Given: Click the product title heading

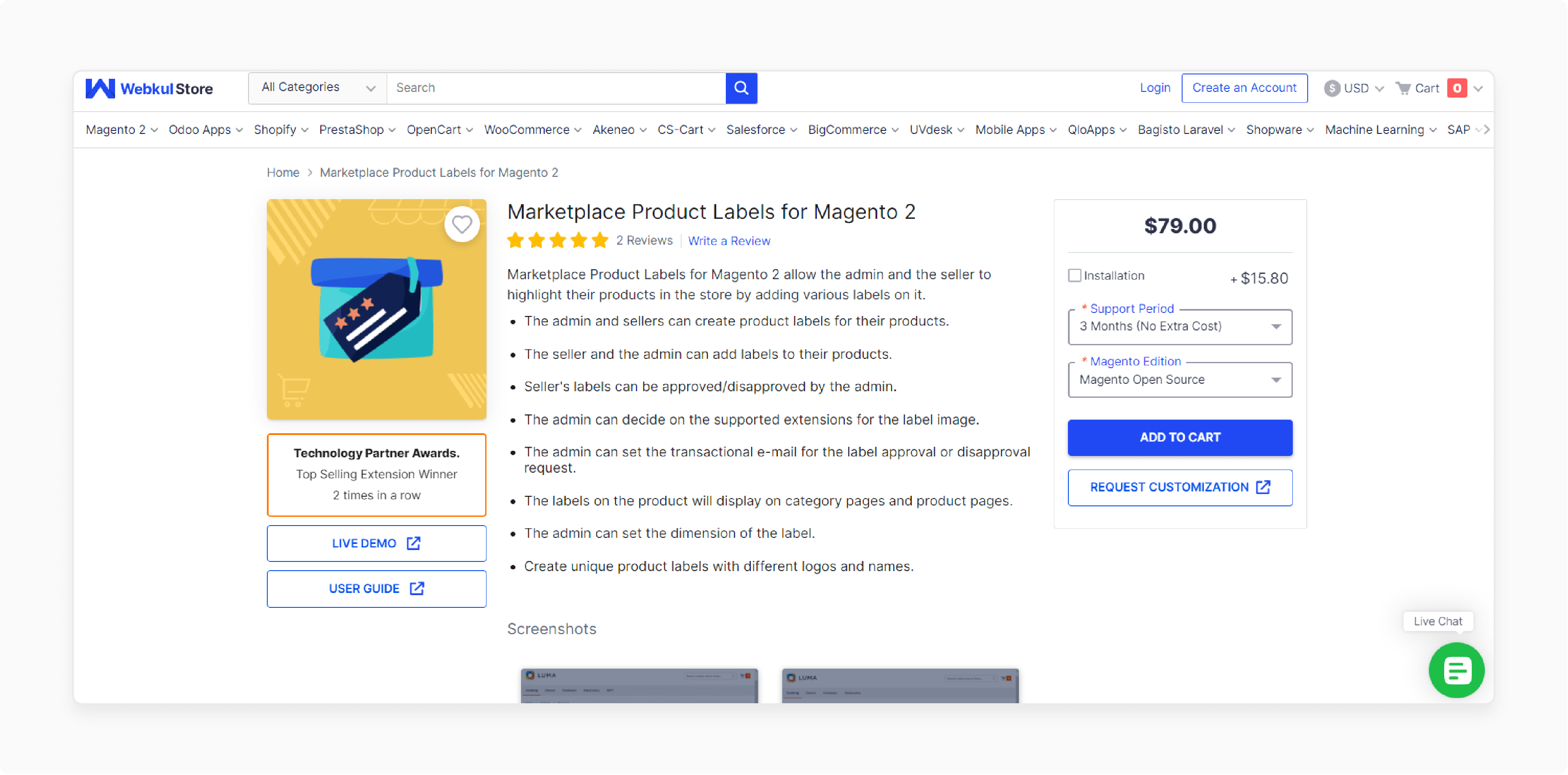Looking at the screenshot, I should 711,212.
